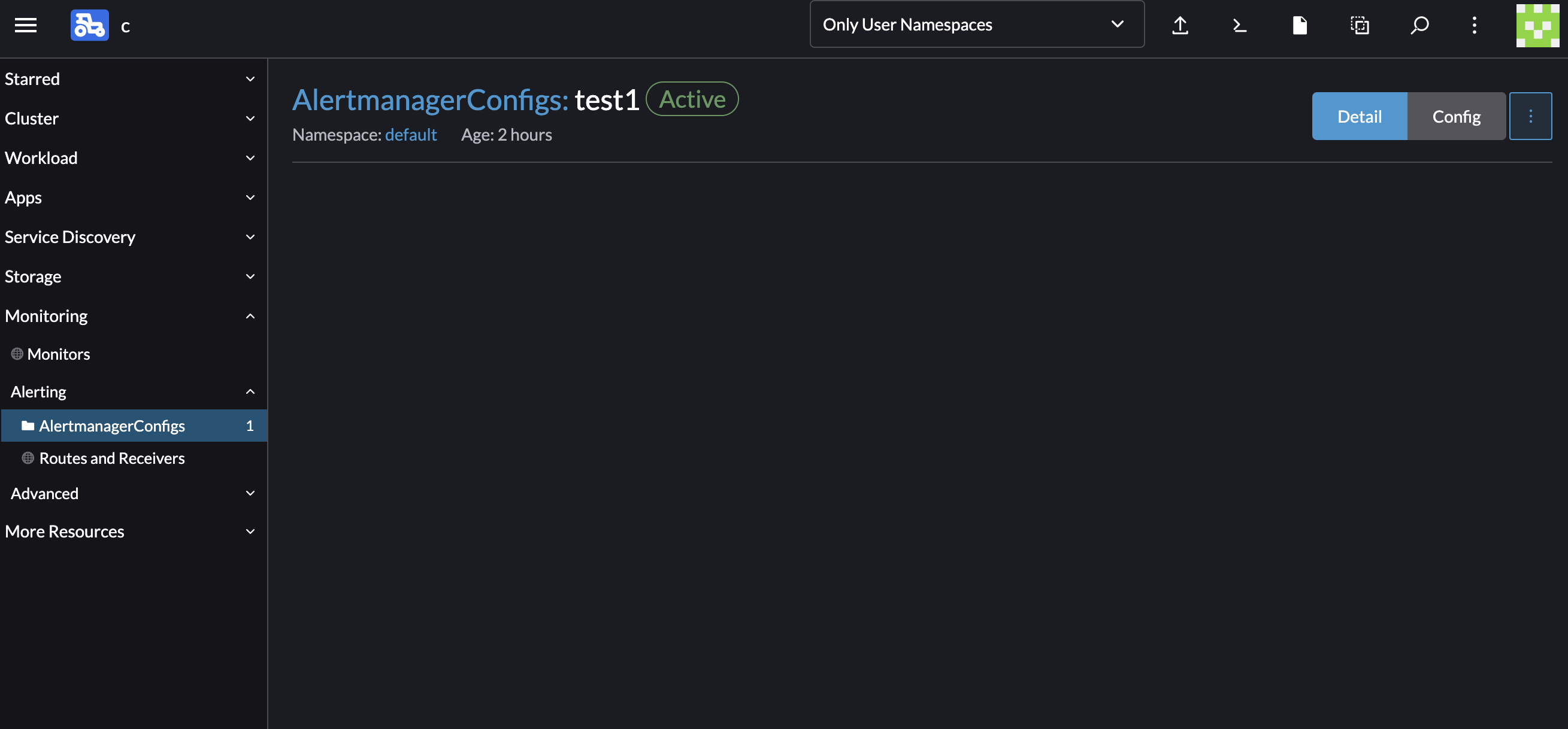Open the resource search magnifier icon
The image size is (1568, 729).
[1419, 25]
